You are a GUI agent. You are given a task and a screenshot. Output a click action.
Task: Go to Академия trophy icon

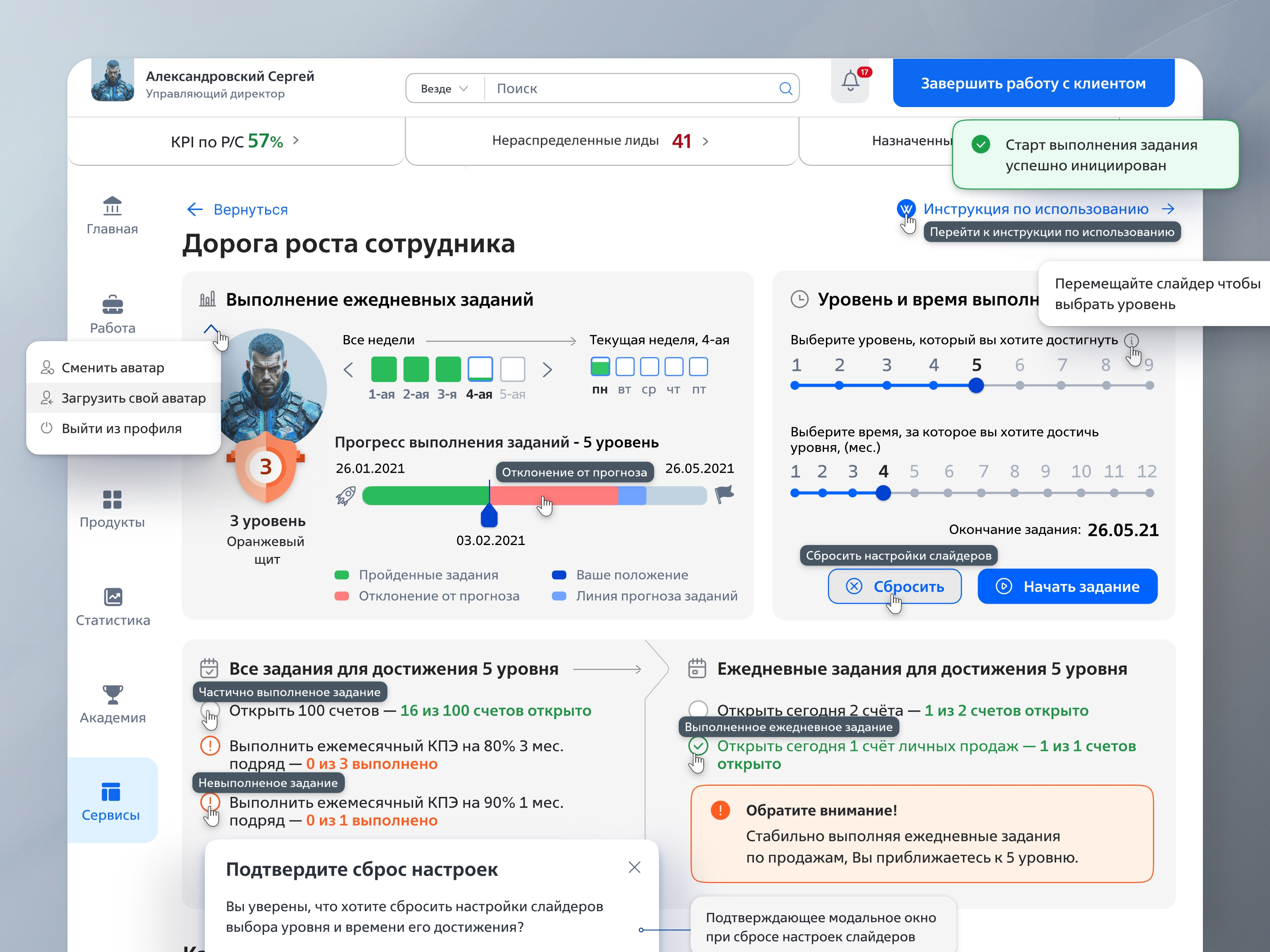[113, 694]
